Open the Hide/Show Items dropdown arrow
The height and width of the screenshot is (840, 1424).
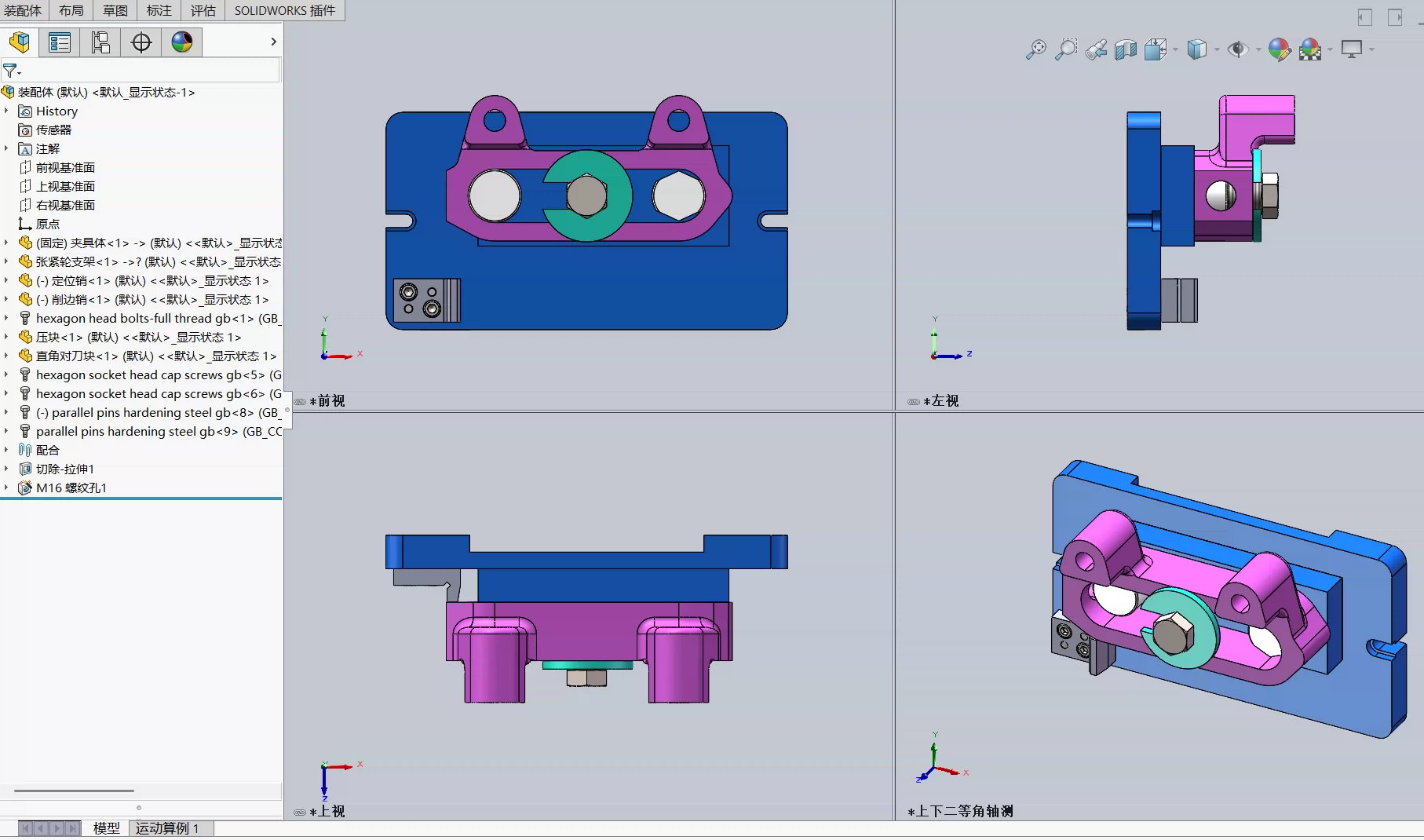(1258, 49)
